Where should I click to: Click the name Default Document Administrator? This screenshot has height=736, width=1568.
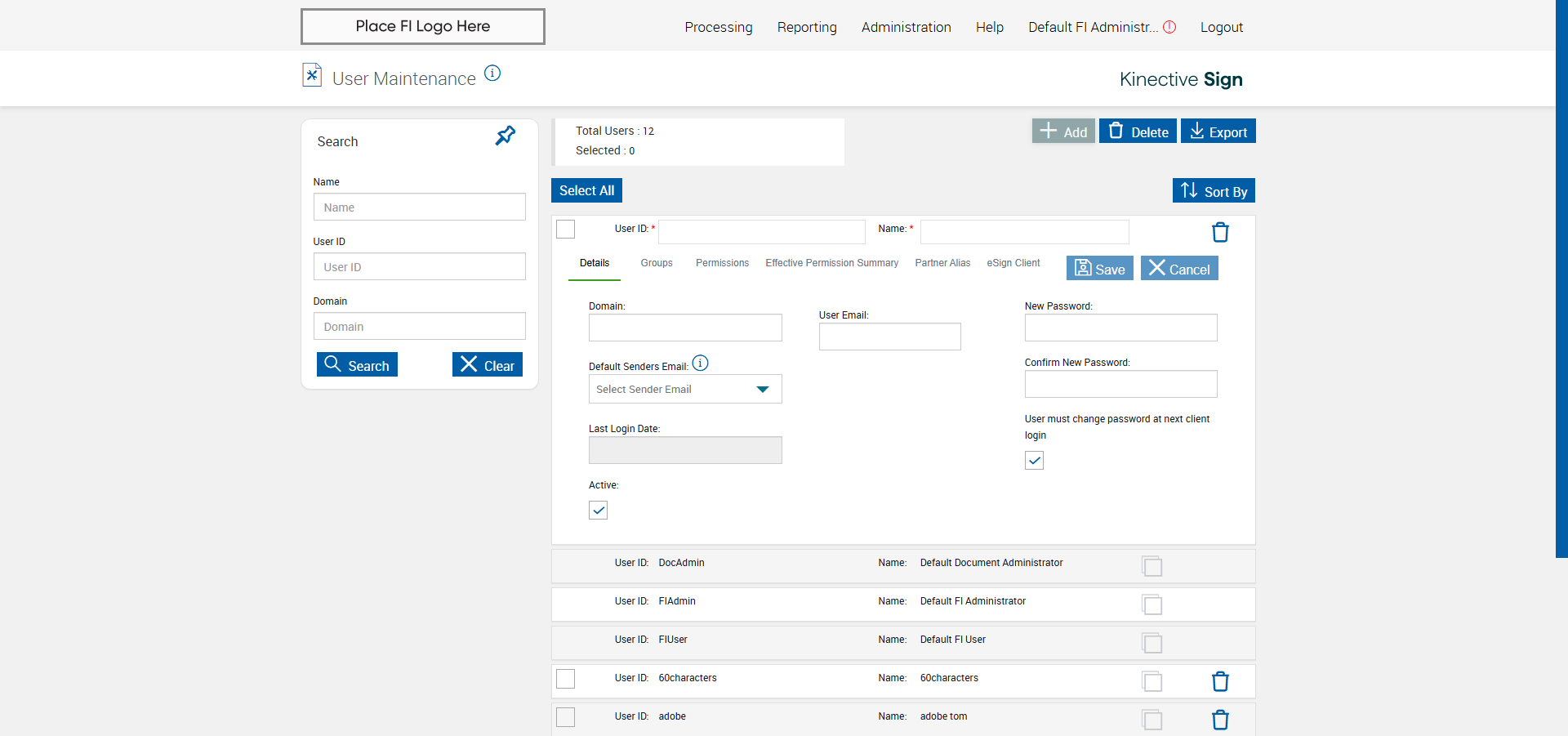tap(991, 563)
